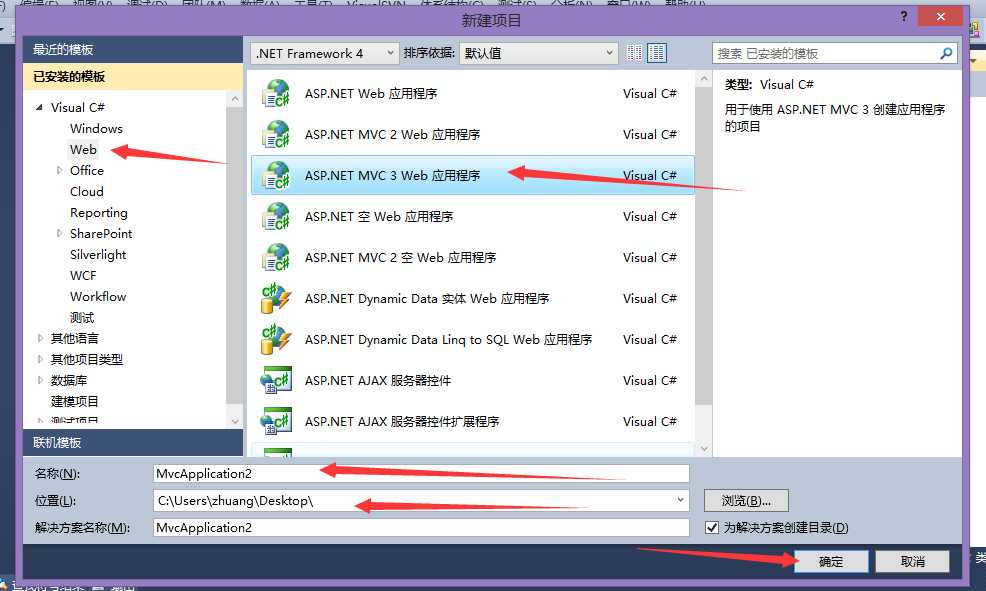Select the Cloud category
Screen dimensions: 986x591
pyautogui.click(x=87, y=192)
